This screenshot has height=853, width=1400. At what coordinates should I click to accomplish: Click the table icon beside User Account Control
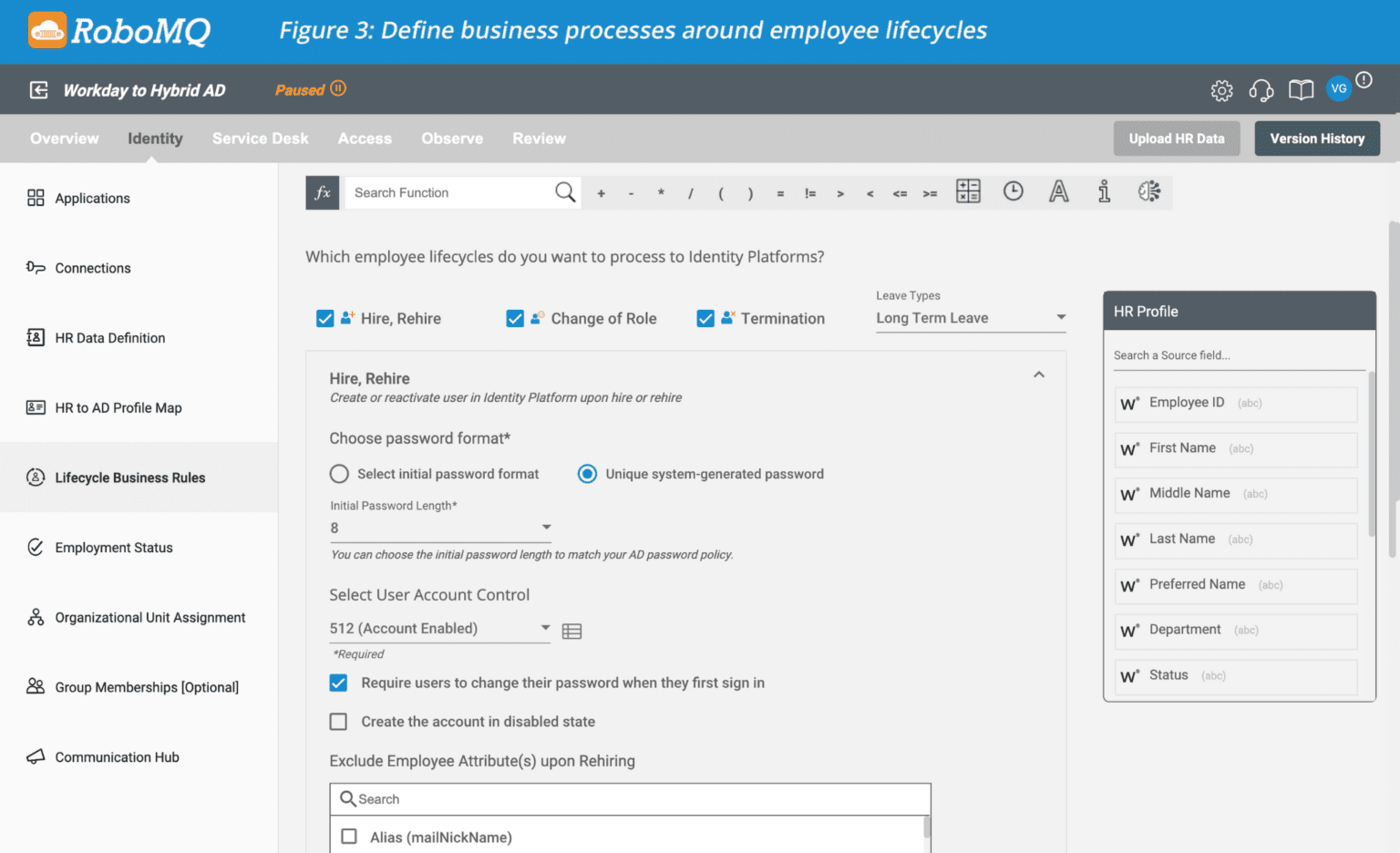pyautogui.click(x=571, y=630)
